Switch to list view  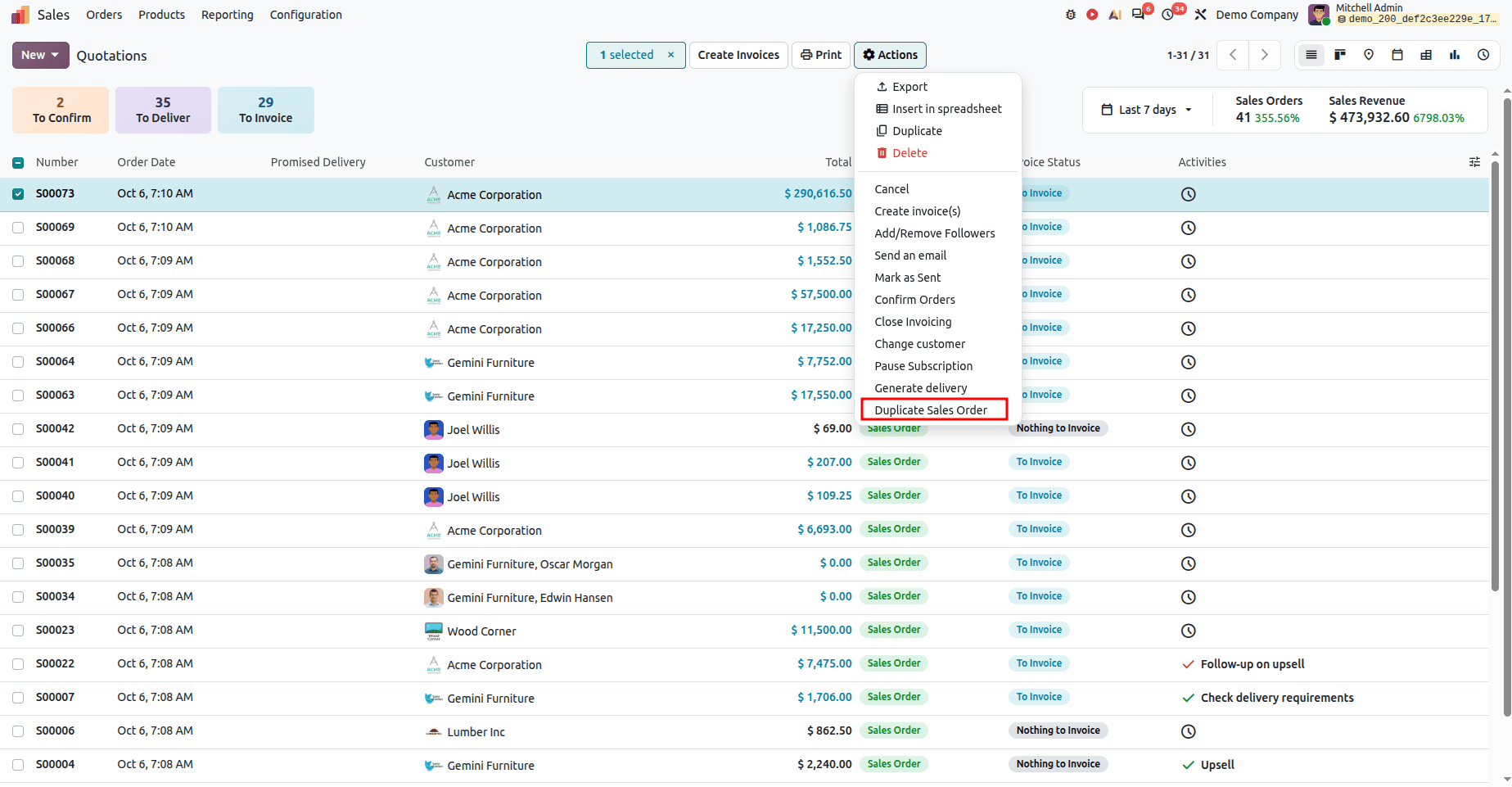coord(1311,55)
